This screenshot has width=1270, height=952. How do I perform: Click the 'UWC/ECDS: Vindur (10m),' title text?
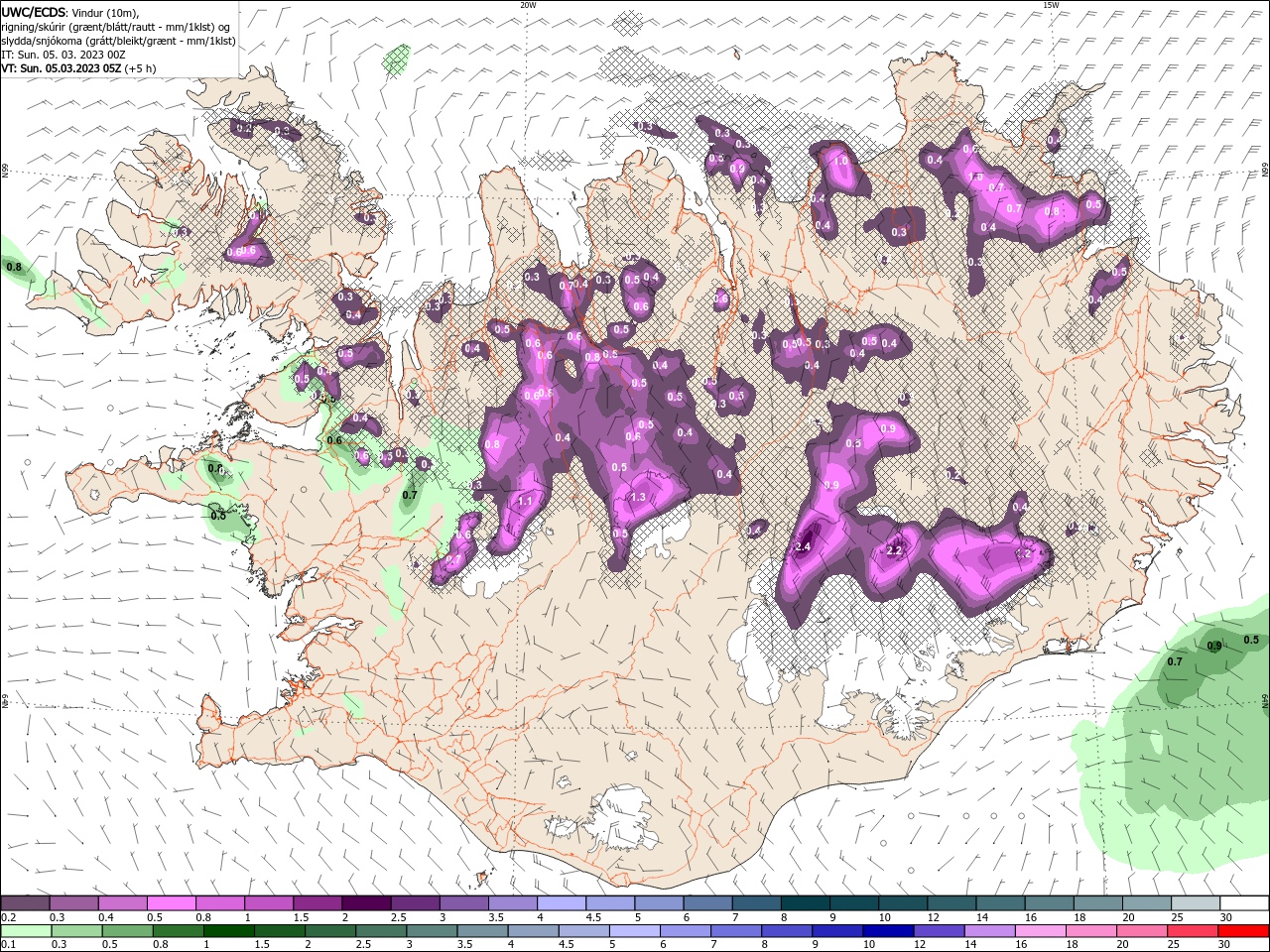[70, 12]
